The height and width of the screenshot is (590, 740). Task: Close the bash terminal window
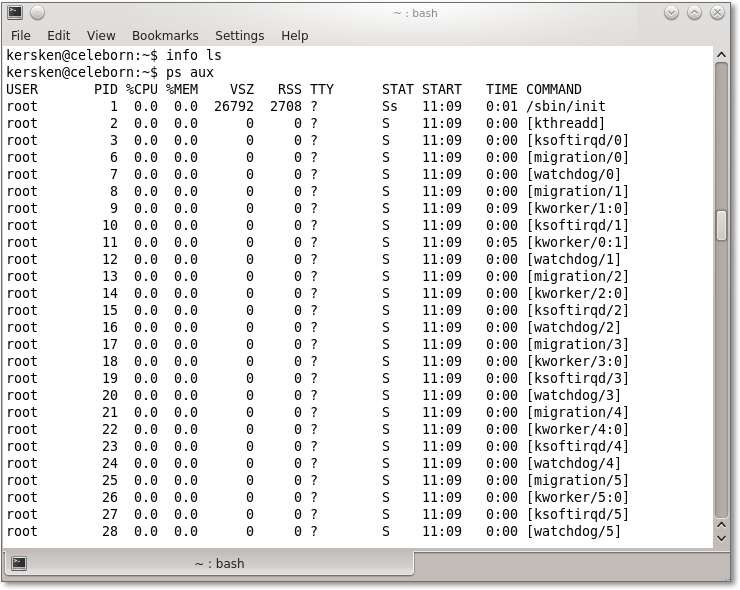pos(717,12)
